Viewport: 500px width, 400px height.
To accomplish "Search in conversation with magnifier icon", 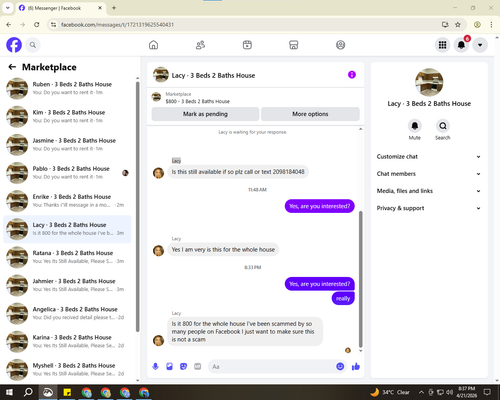I will click(x=443, y=126).
